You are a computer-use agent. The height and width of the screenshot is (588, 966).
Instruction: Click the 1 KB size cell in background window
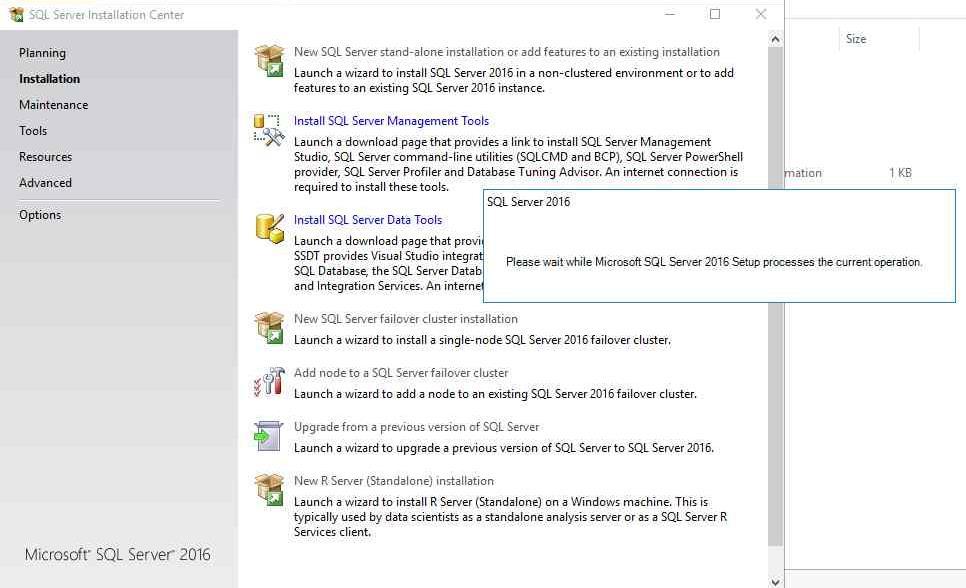tap(900, 173)
